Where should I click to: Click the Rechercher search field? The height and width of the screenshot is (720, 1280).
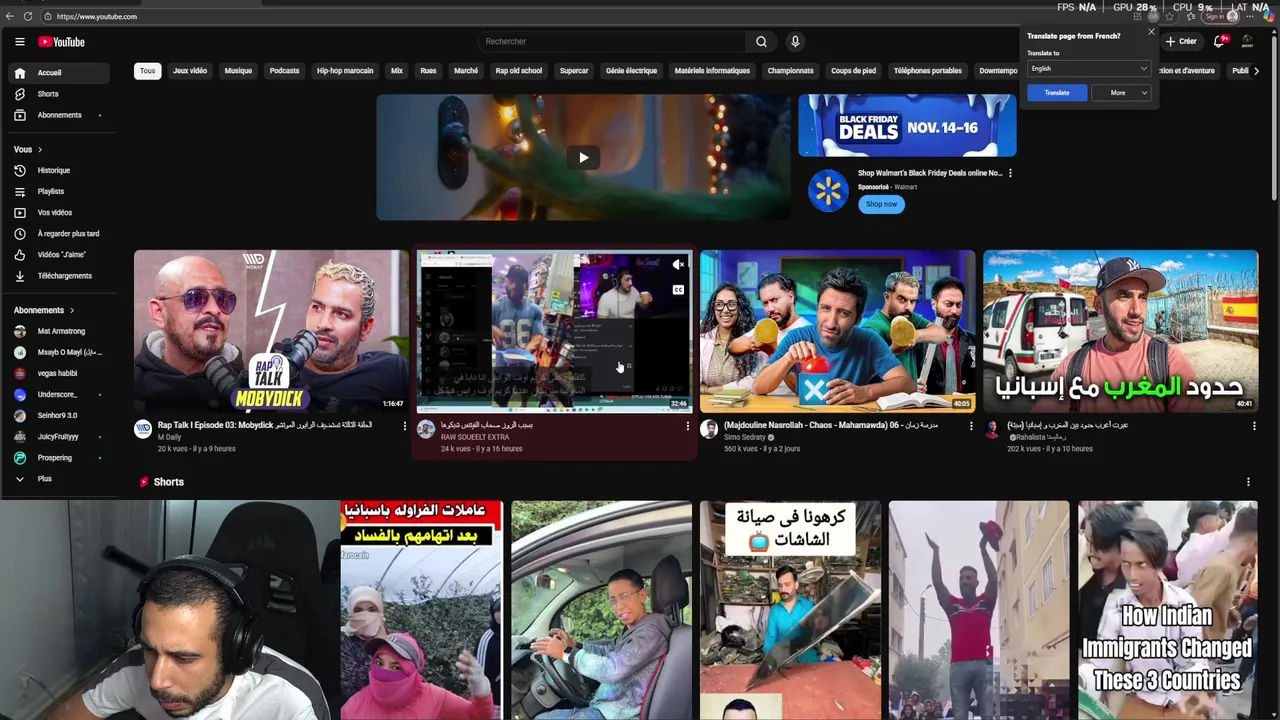click(x=611, y=42)
